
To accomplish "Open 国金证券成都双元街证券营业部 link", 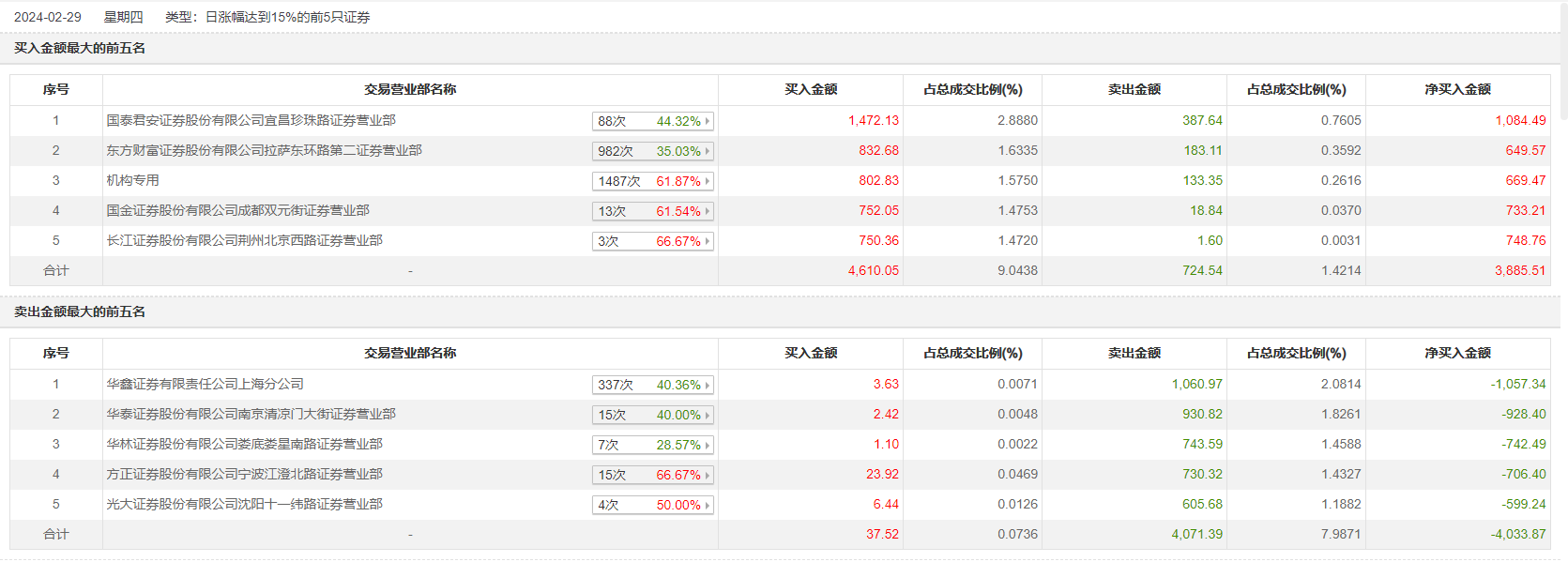I will 237,210.
